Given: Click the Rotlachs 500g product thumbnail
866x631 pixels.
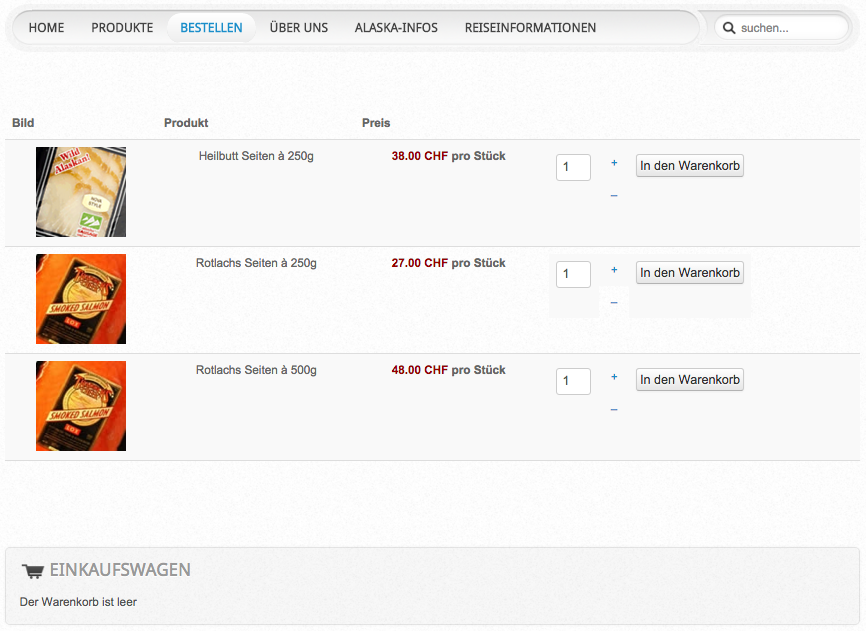Looking at the screenshot, I should point(81,406).
